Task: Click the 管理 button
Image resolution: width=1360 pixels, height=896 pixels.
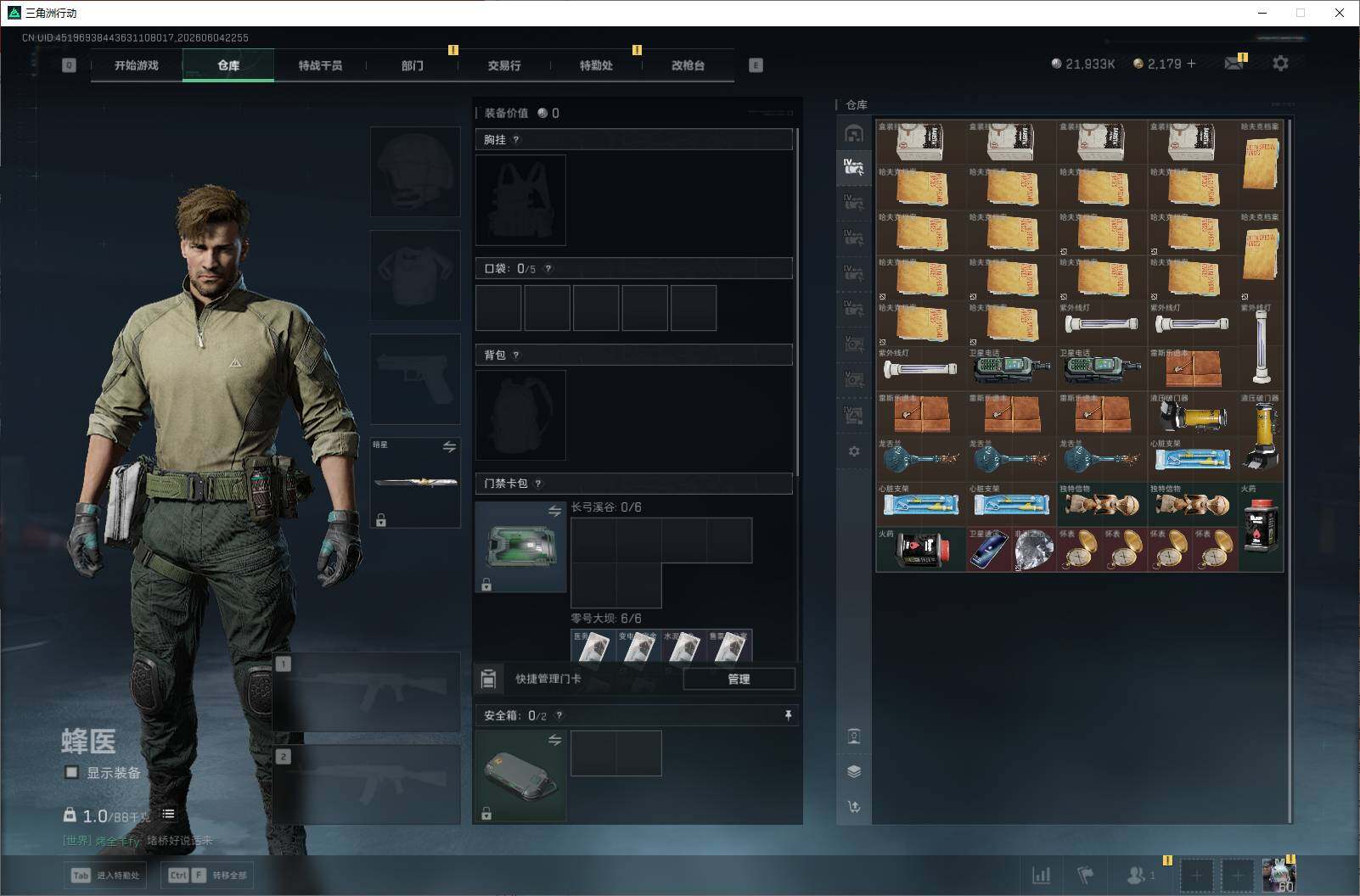Action: [x=739, y=679]
